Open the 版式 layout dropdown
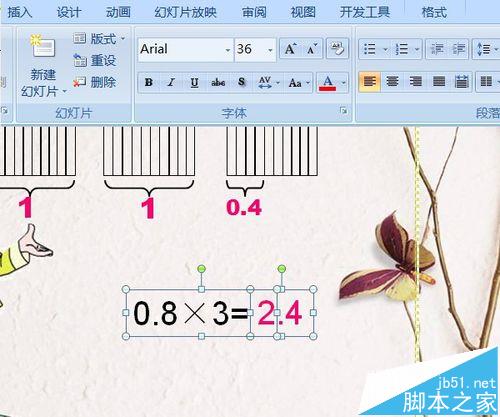This screenshot has height=417, width=500. 99,39
